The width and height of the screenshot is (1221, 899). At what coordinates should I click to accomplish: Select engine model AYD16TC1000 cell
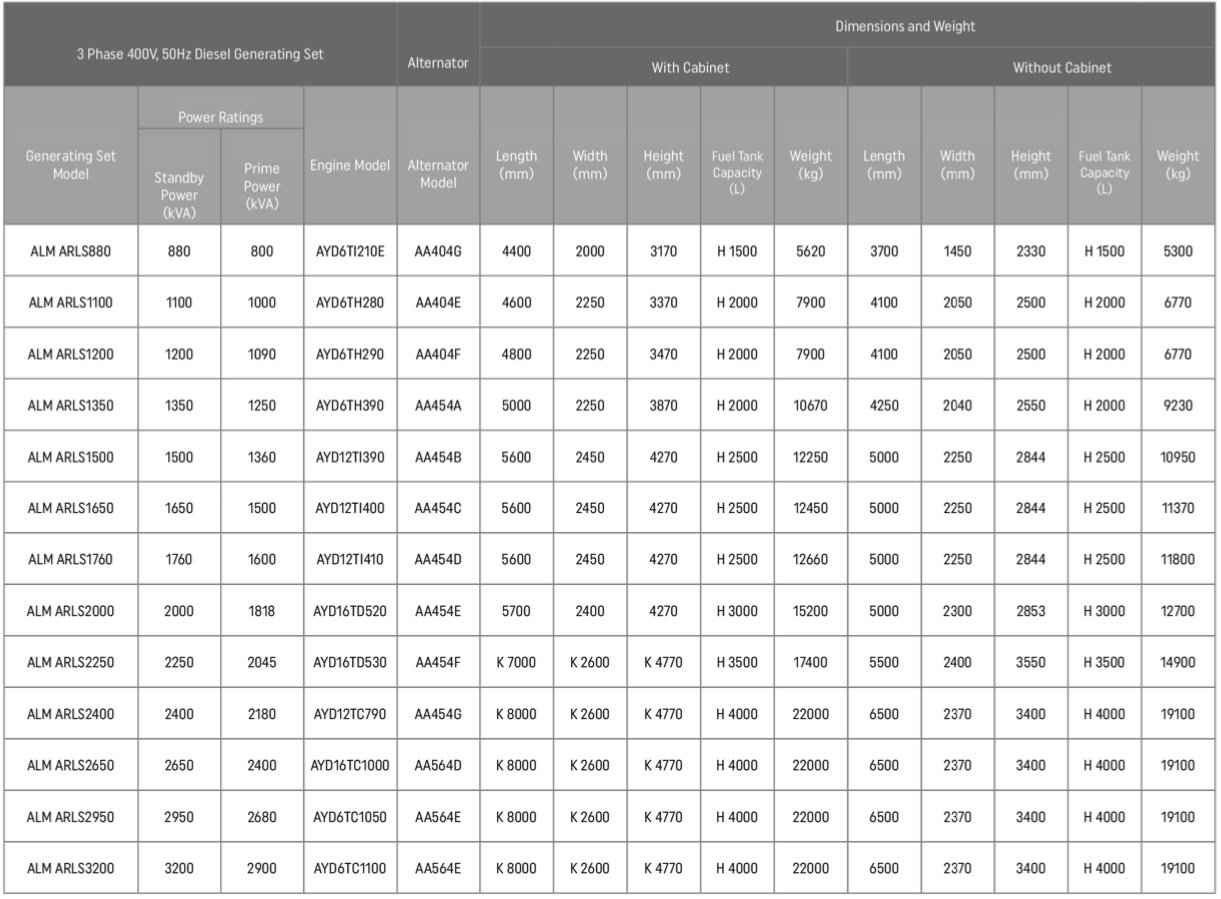pos(350,765)
